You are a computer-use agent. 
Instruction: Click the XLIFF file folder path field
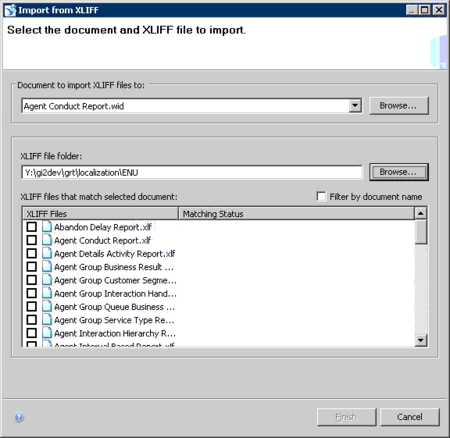point(192,172)
